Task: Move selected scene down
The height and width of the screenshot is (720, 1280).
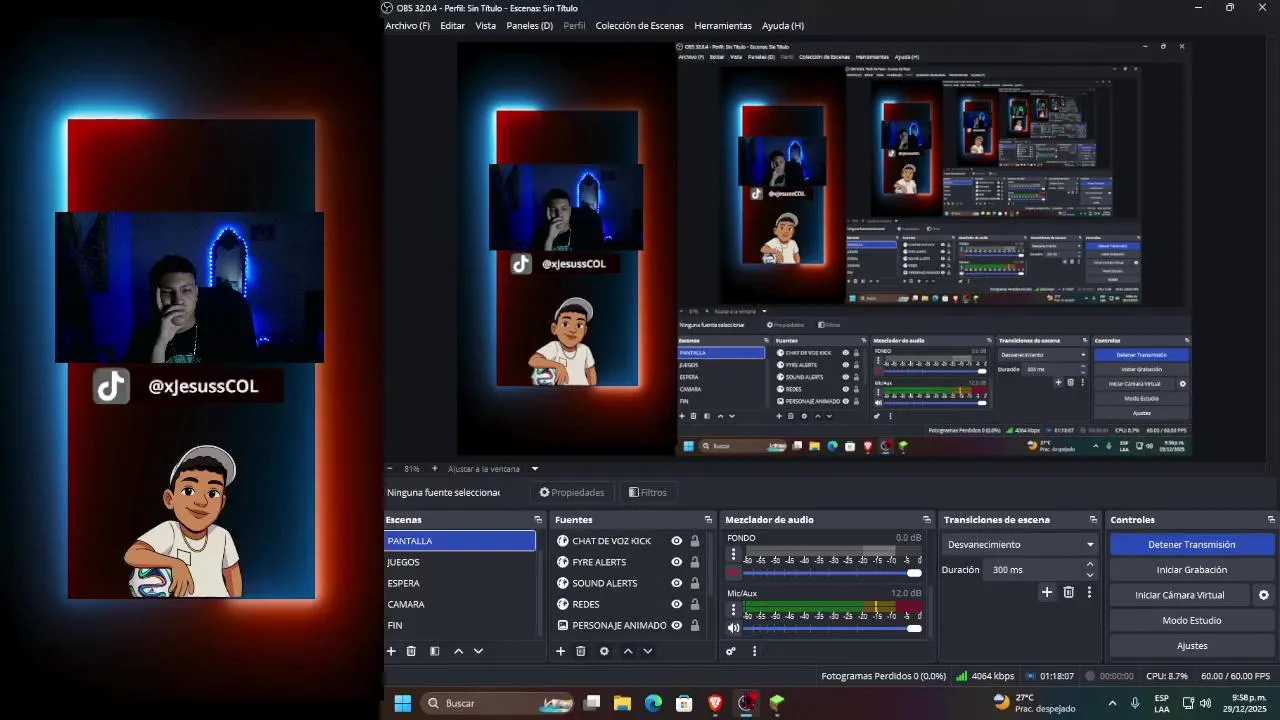Action: (478, 651)
